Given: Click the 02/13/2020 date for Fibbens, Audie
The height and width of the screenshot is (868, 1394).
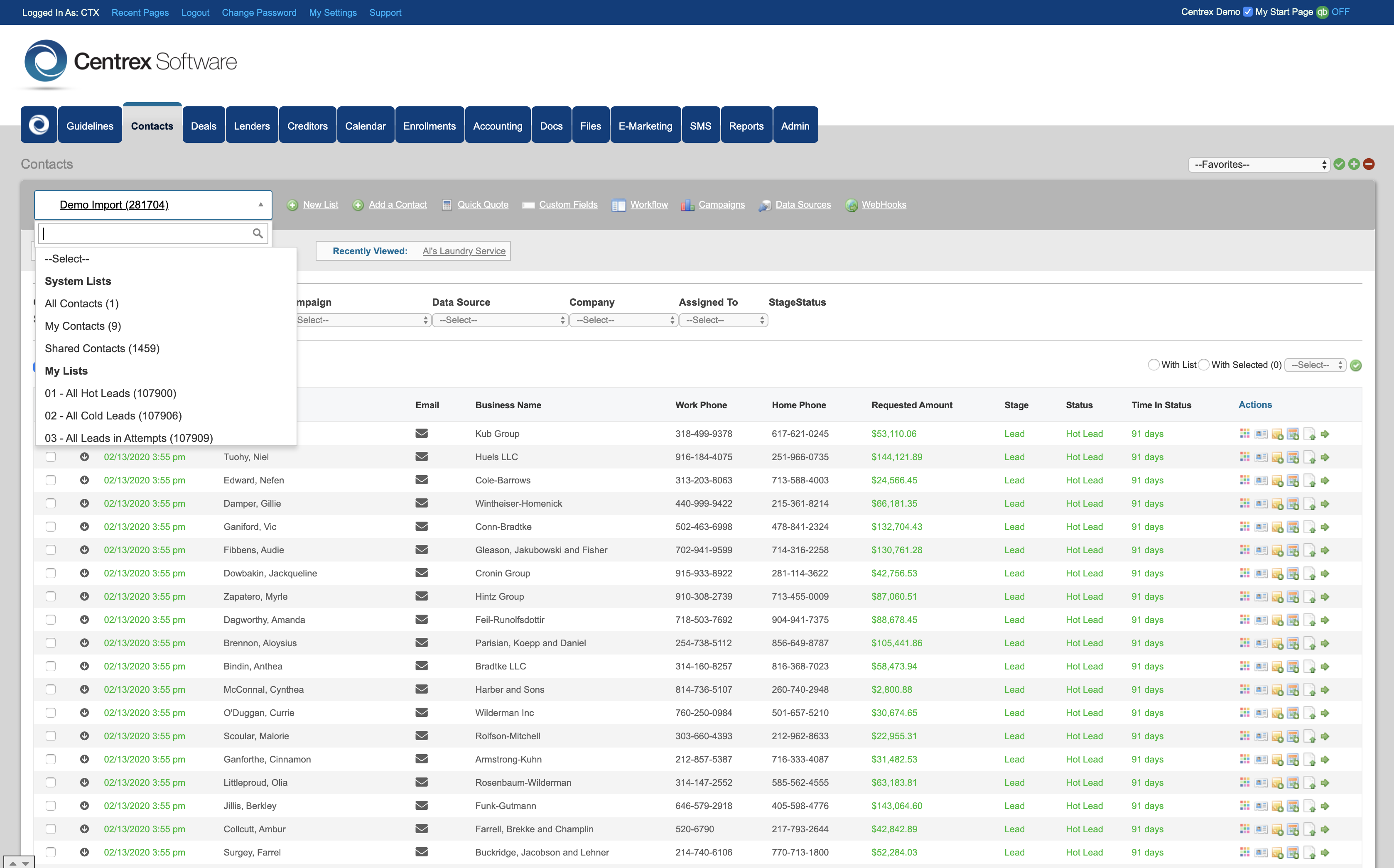Looking at the screenshot, I should click(145, 550).
